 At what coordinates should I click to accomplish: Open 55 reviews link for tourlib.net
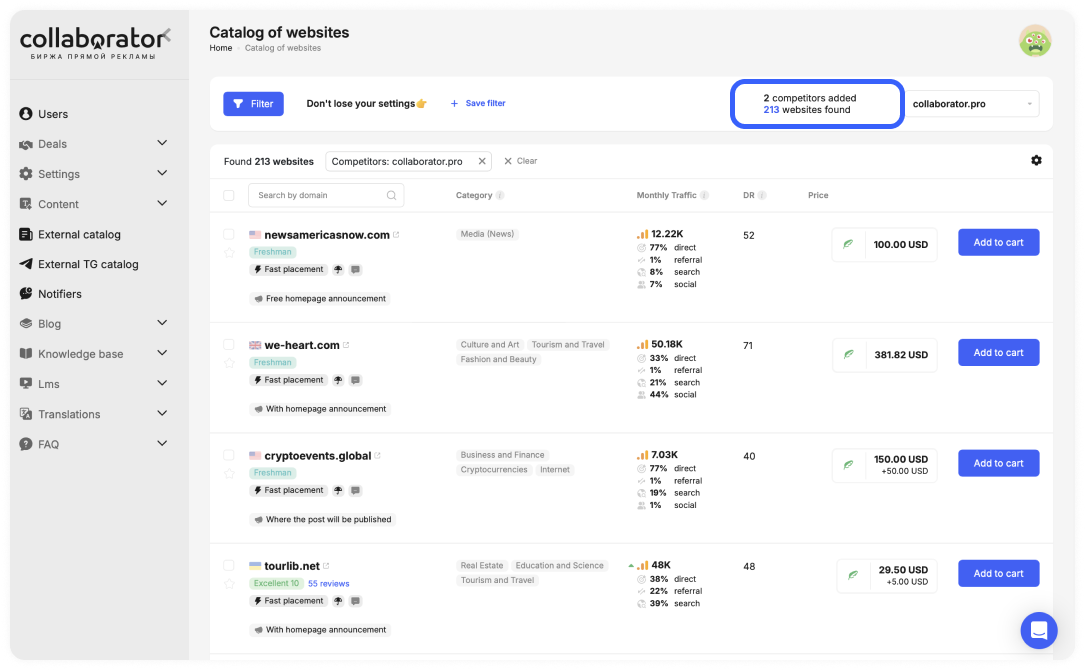pos(329,583)
